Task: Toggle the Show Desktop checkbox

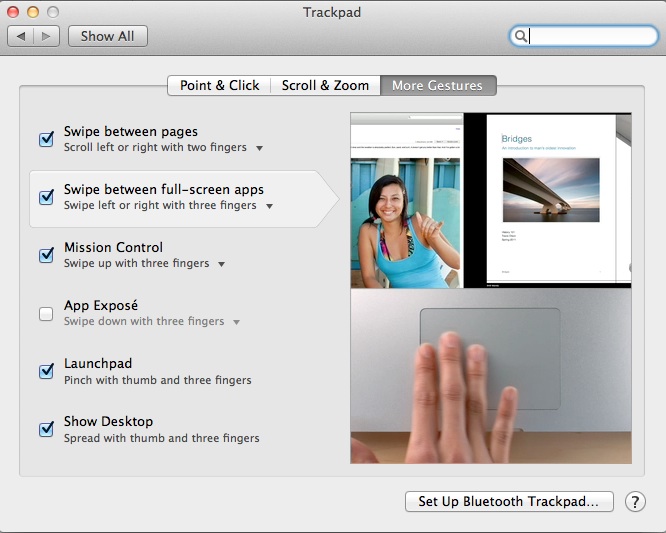Action: pyautogui.click(x=46, y=430)
